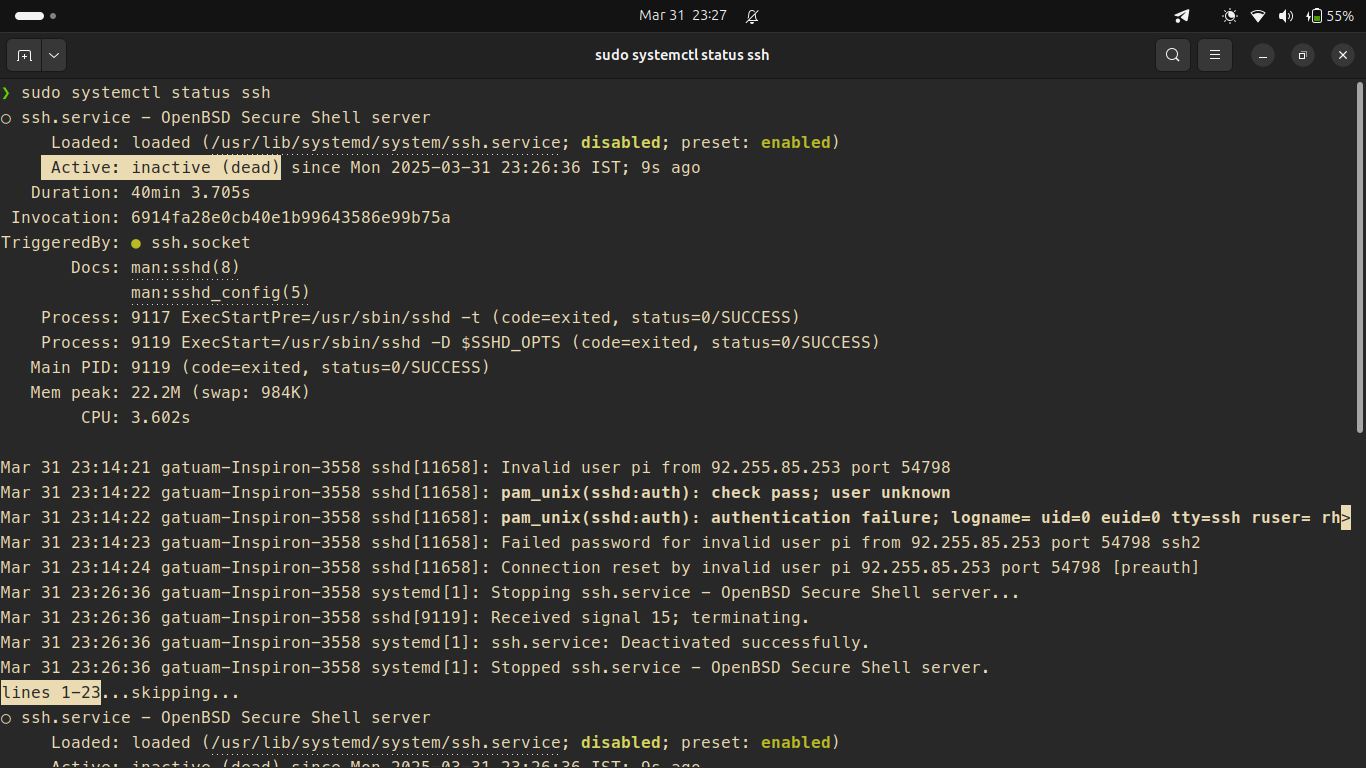Click 'Connection reset by invalid user pi'
Screen dimensions: 1366x768
pos(676,568)
